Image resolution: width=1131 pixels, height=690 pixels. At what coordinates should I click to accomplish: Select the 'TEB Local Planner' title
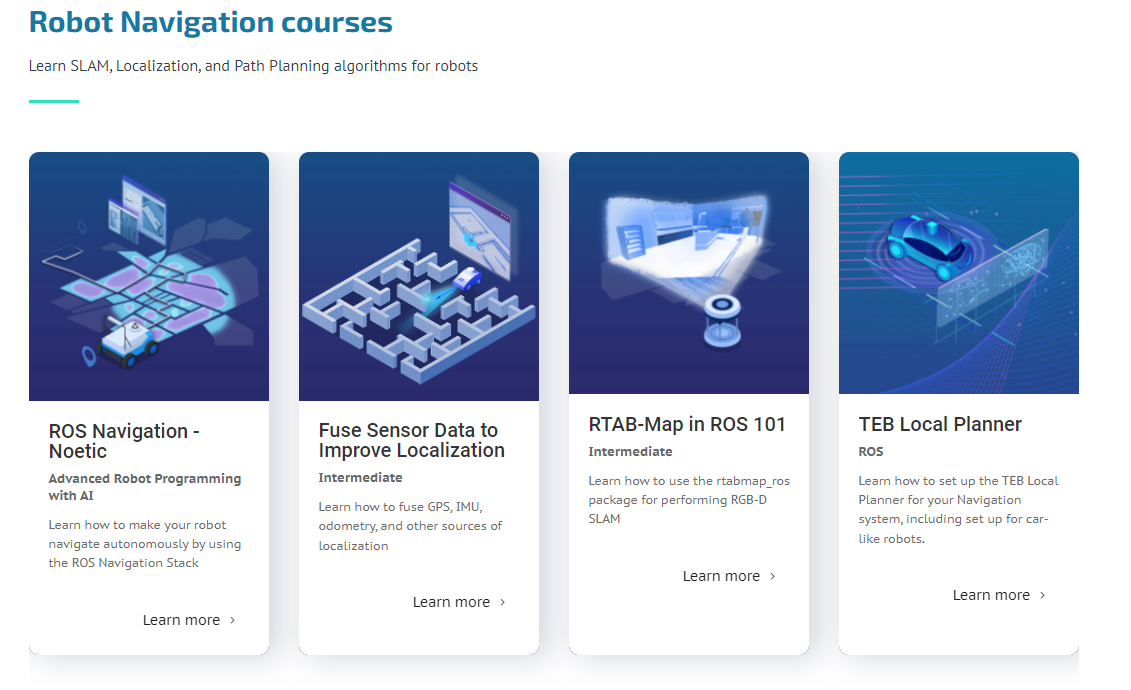point(940,424)
